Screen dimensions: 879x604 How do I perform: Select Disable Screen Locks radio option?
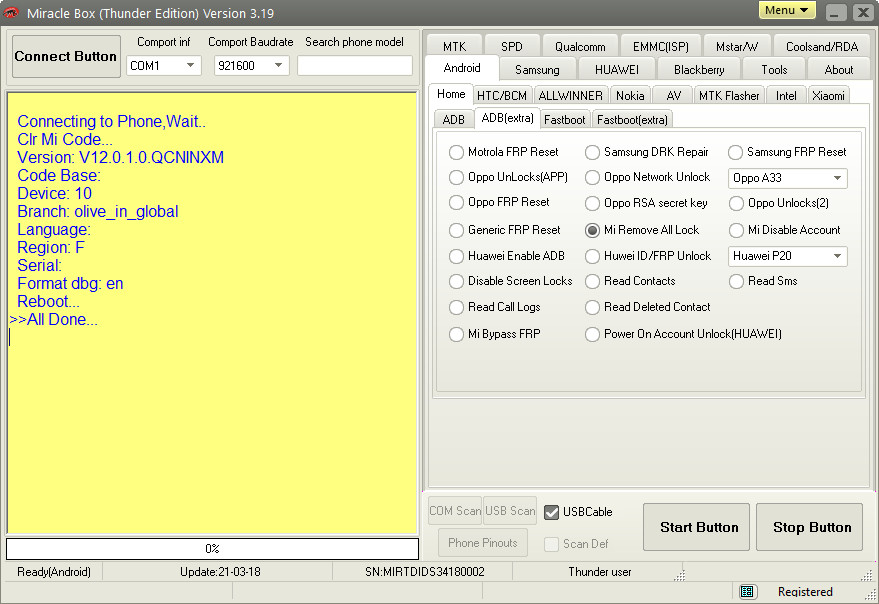tap(511, 281)
